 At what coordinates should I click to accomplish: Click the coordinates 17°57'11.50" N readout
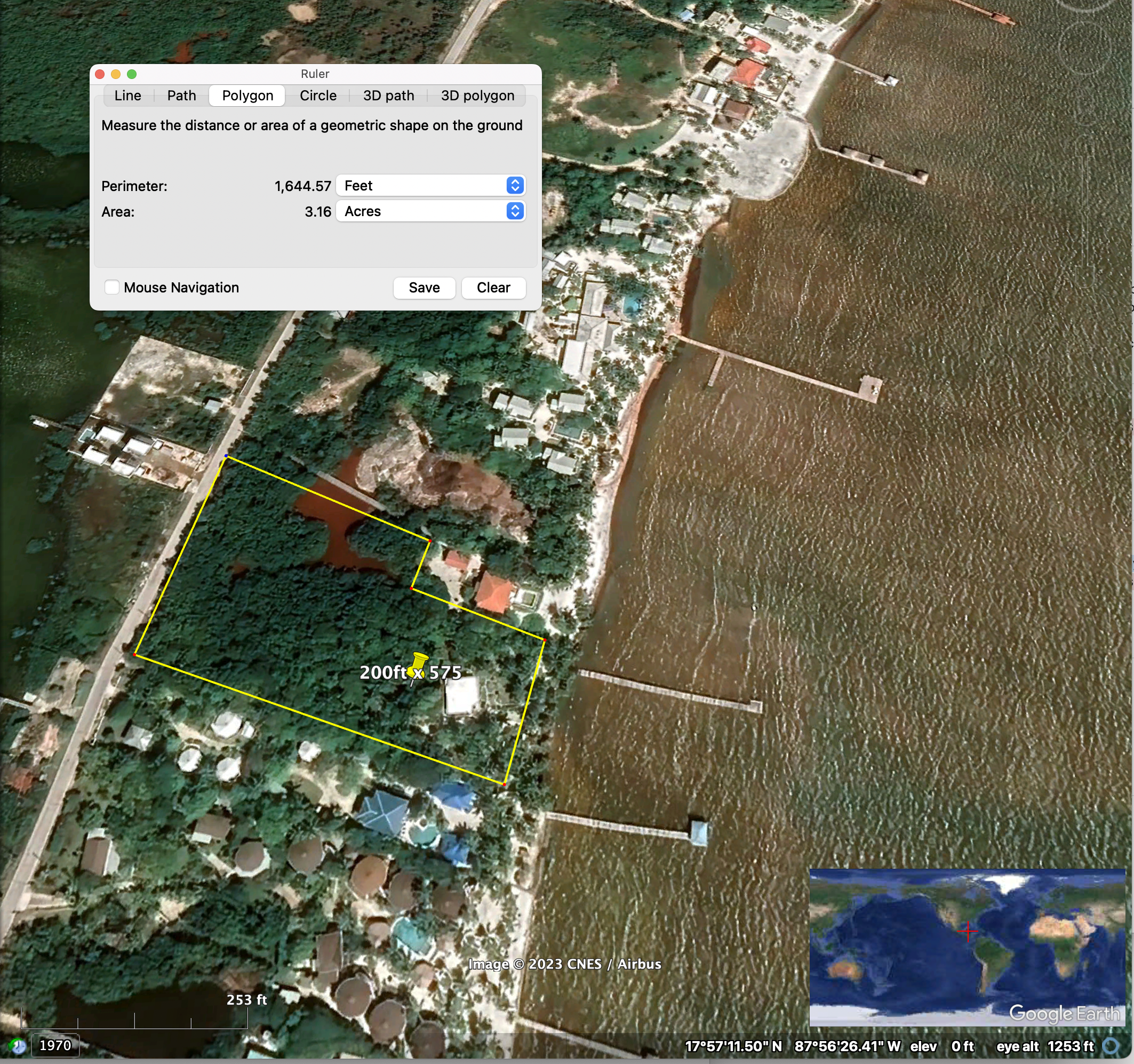tap(733, 1046)
